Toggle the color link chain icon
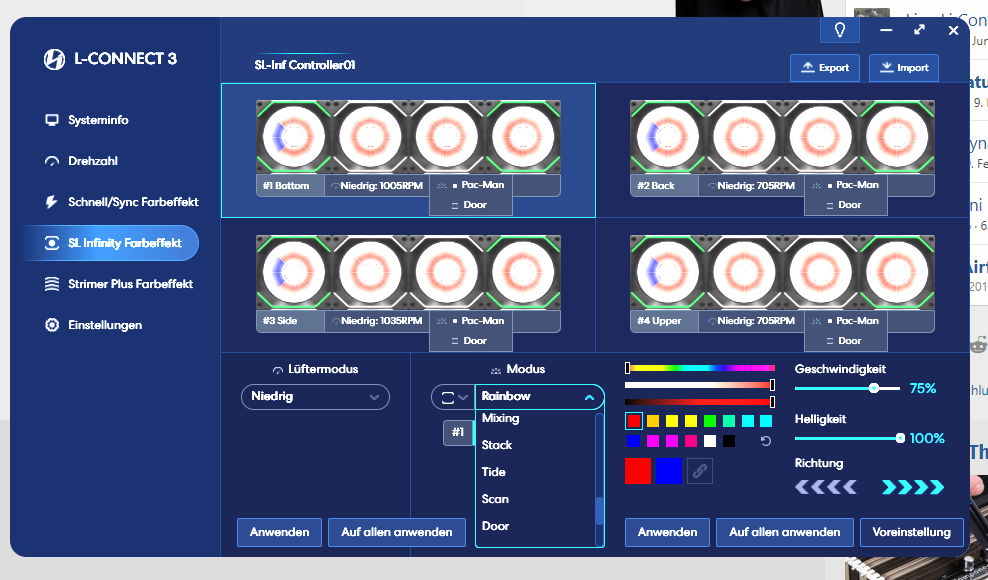The image size is (988, 580). [699, 471]
